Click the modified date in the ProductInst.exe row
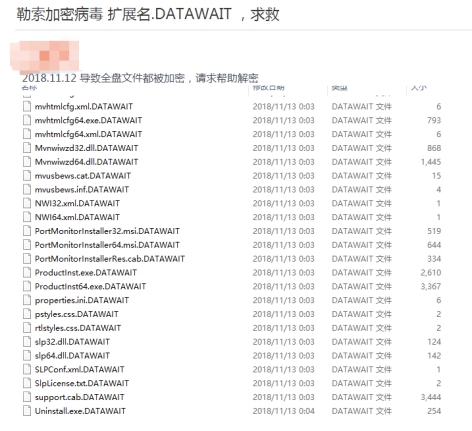Image resolution: width=472 pixels, height=431 pixels. [283, 272]
